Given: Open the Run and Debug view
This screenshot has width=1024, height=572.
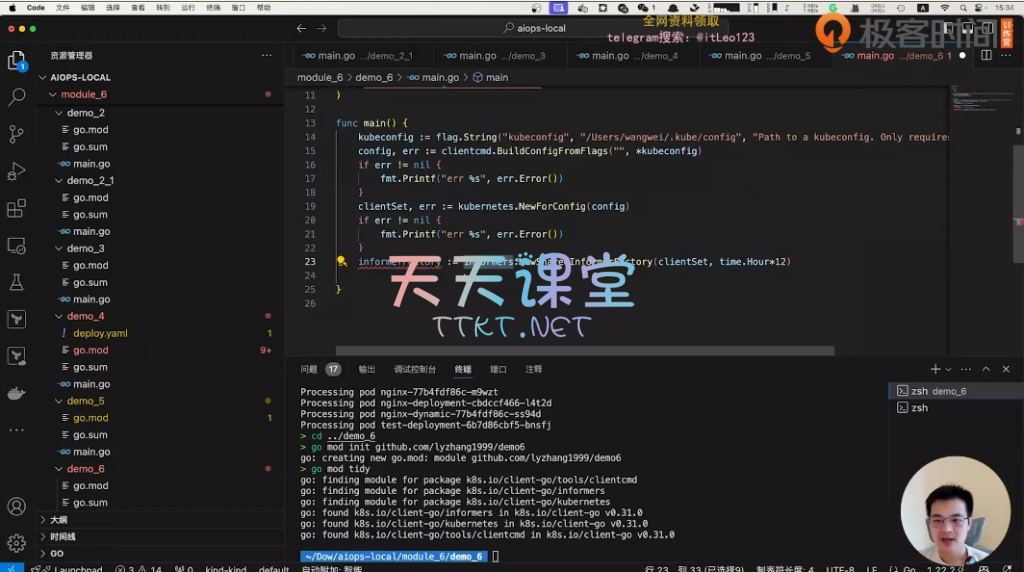Looking at the screenshot, I should pyautogui.click(x=16, y=171).
